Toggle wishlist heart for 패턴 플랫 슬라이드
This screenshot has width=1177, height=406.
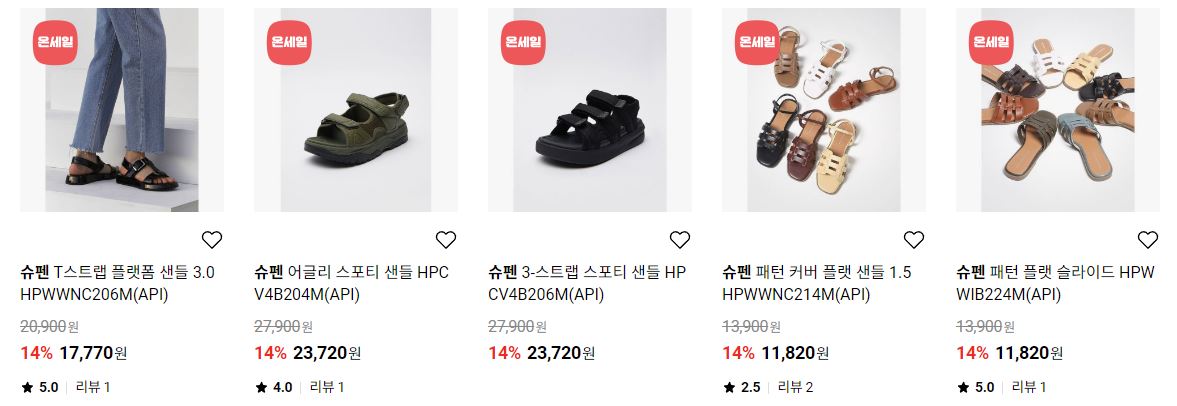point(1148,239)
